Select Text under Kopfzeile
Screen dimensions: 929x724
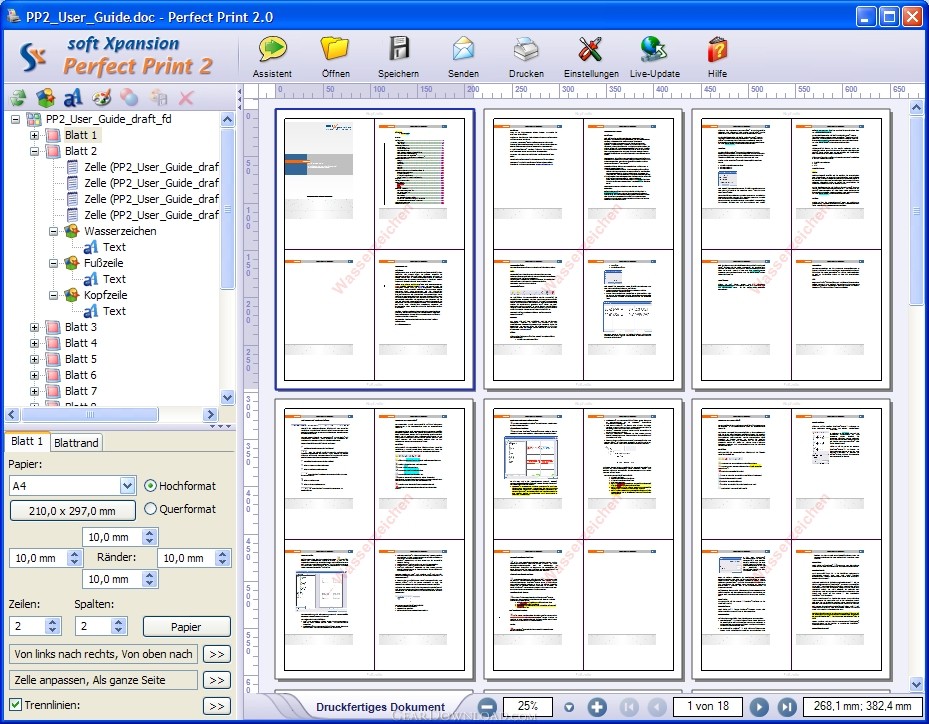pos(114,311)
